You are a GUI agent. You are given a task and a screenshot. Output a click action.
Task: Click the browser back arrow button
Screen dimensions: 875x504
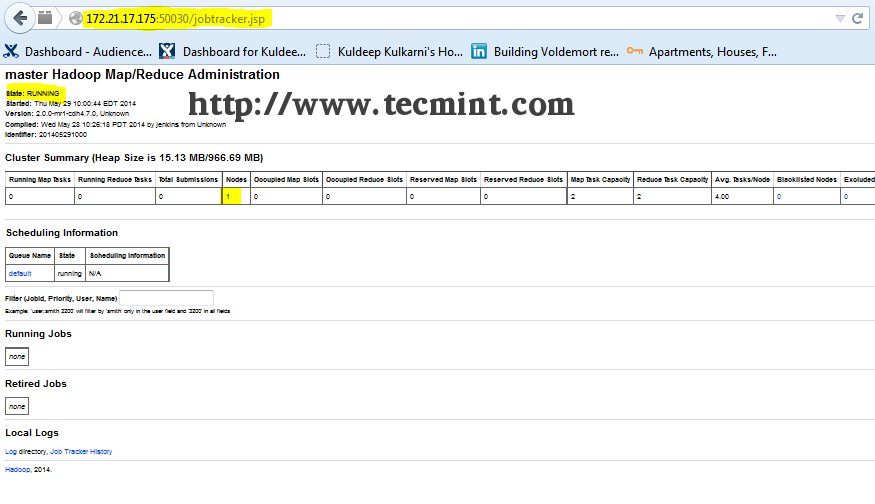(20, 18)
